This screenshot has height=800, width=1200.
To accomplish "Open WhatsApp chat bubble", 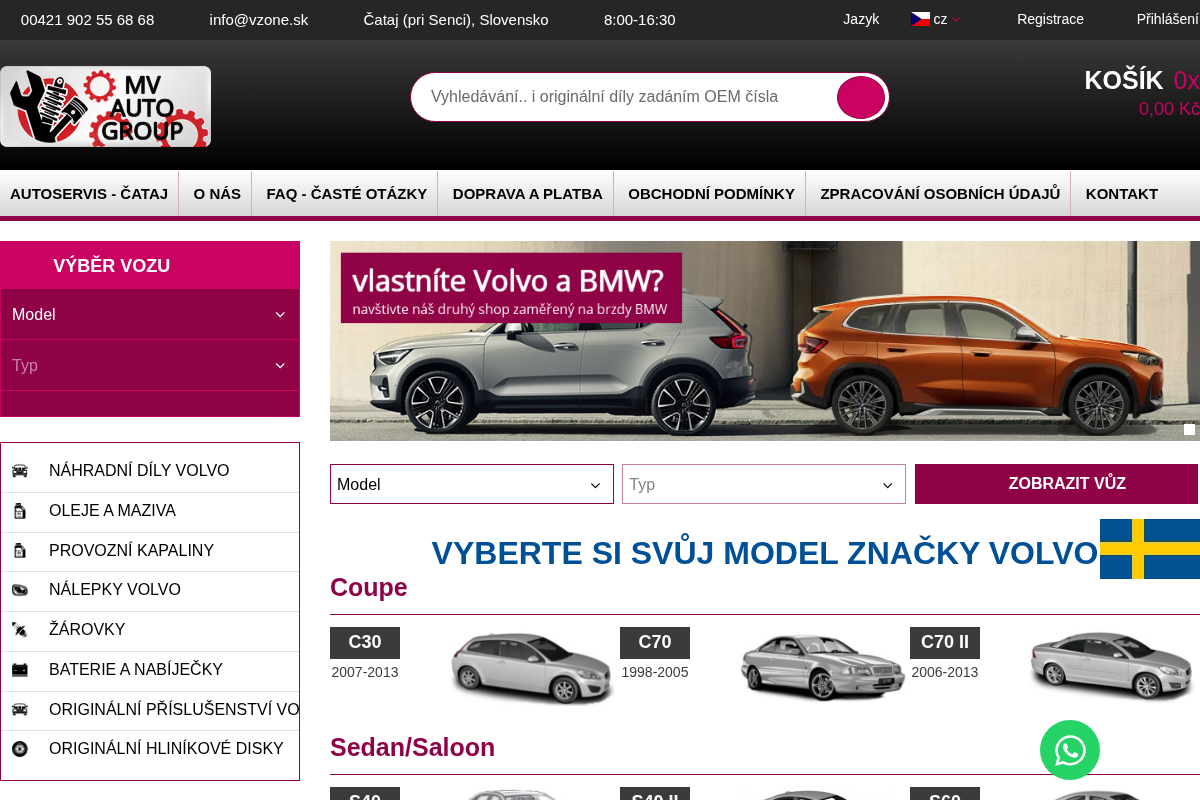I will 1070,750.
